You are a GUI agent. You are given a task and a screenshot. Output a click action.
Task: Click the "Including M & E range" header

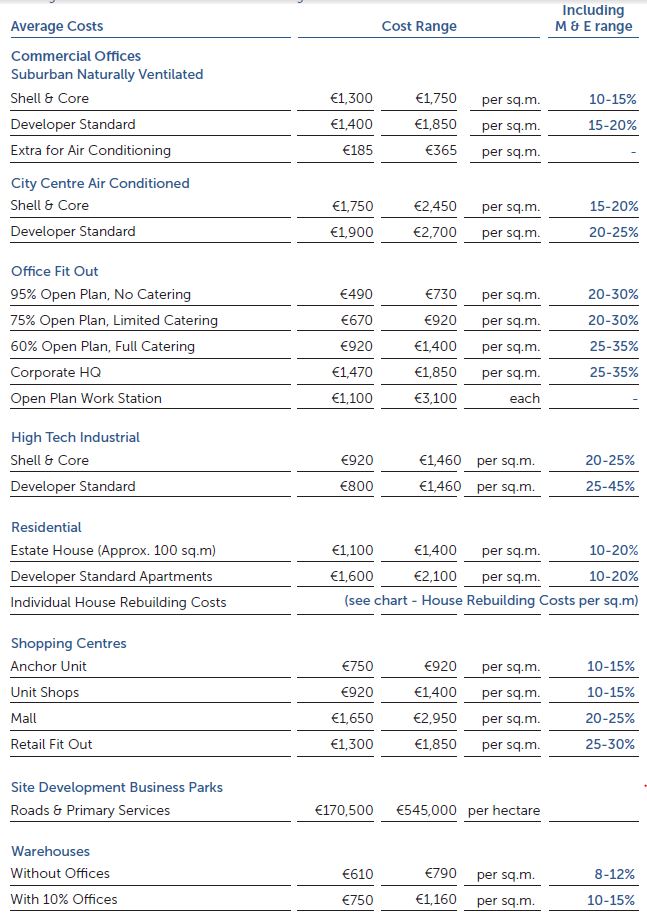[x=593, y=18]
